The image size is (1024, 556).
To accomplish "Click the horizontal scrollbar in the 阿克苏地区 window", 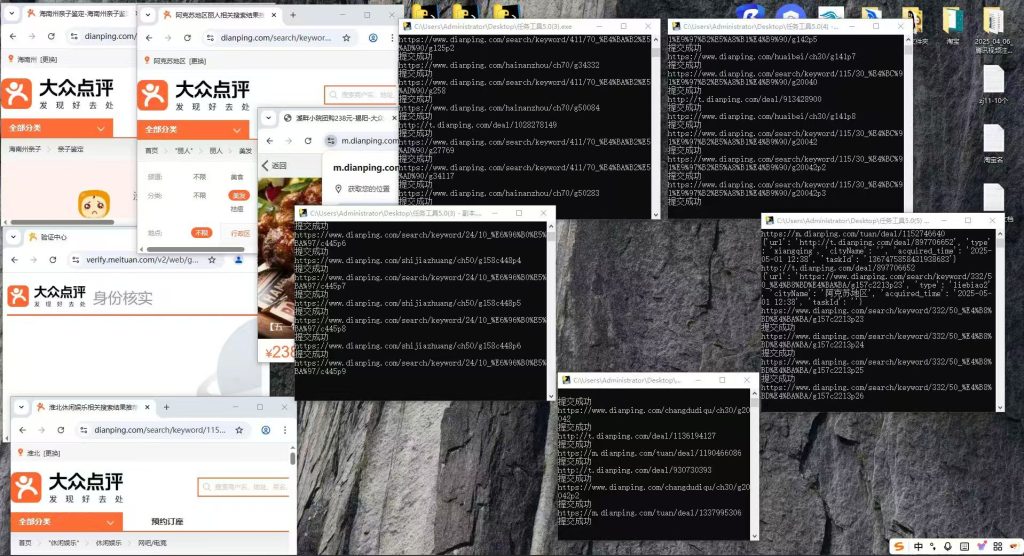I will [x=196, y=249].
